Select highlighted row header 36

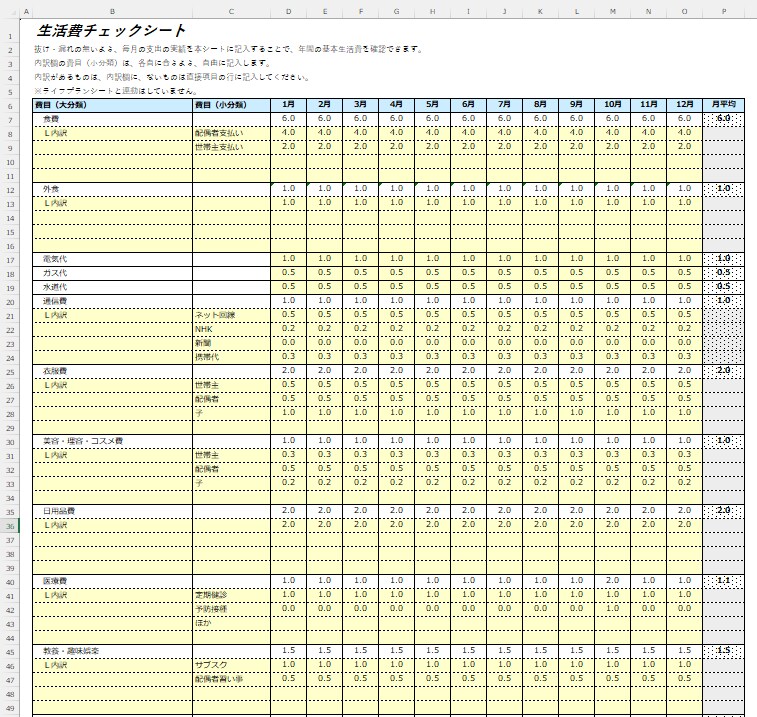10,527
